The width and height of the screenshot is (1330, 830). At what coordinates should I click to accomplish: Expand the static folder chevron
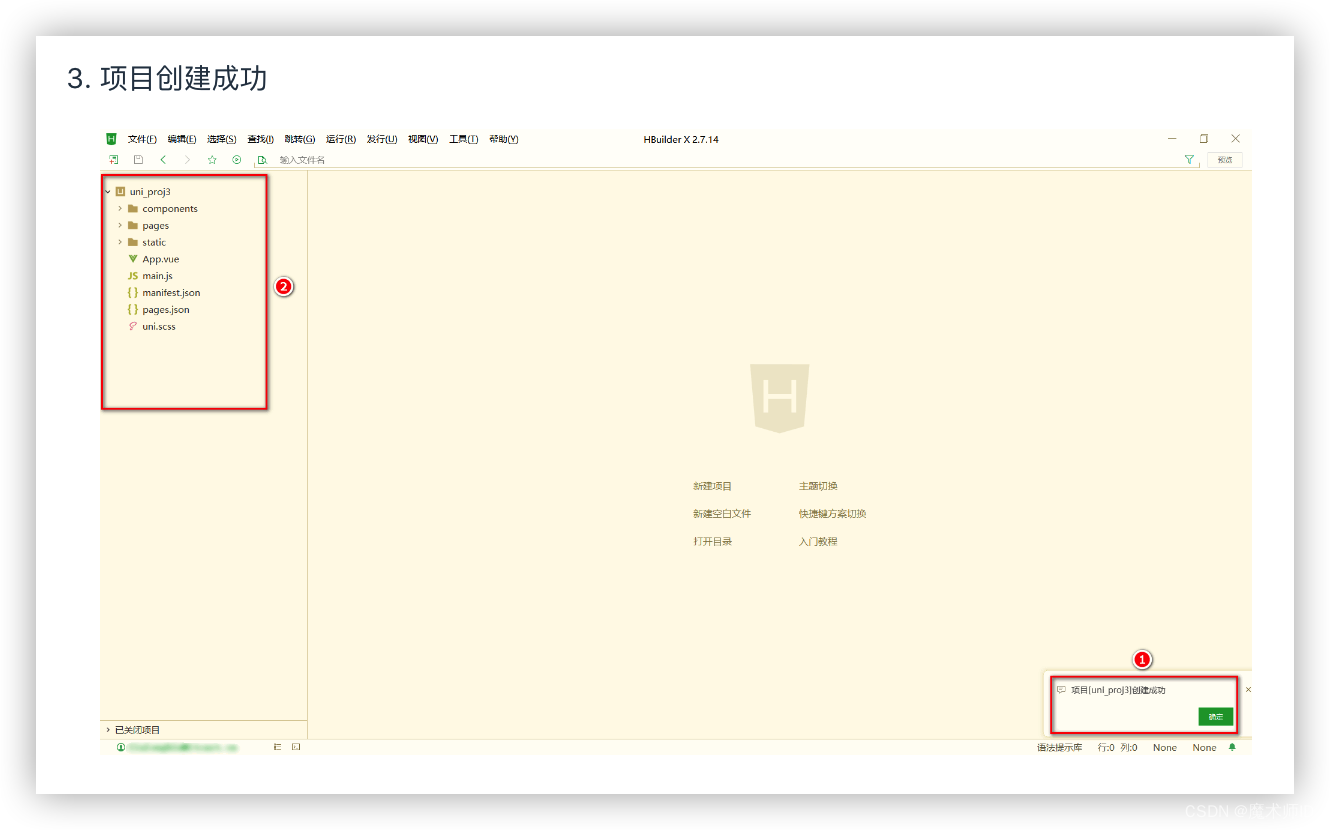point(120,242)
